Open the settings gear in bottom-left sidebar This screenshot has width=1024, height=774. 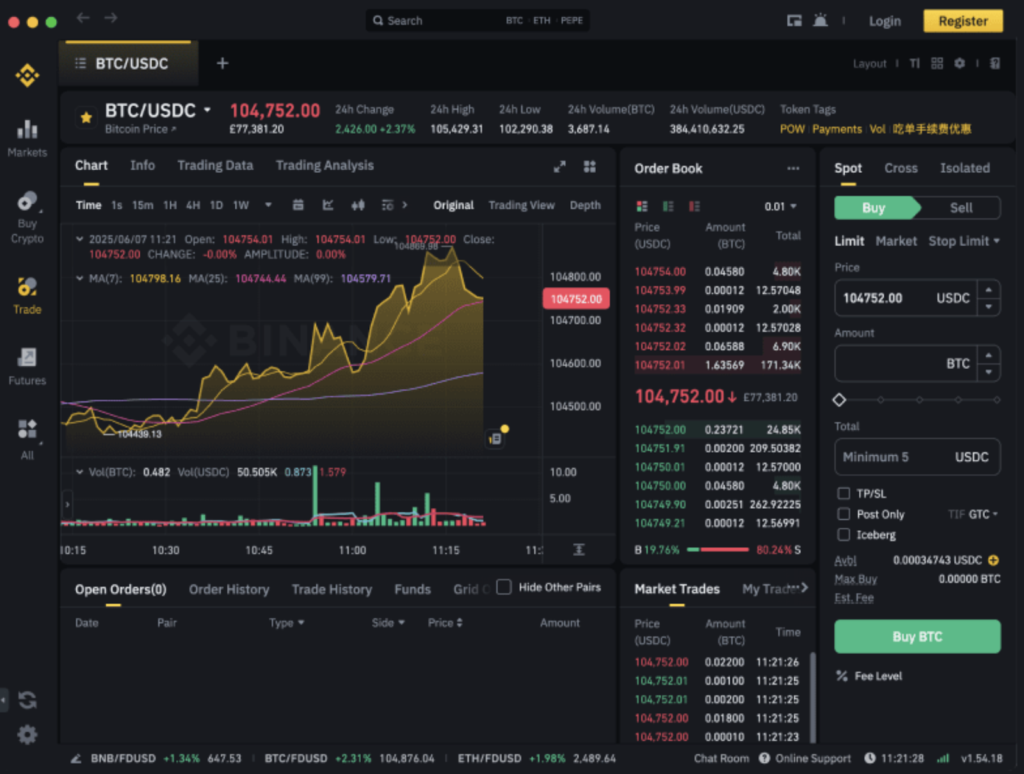pyautogui.click(x=27, y=735)
